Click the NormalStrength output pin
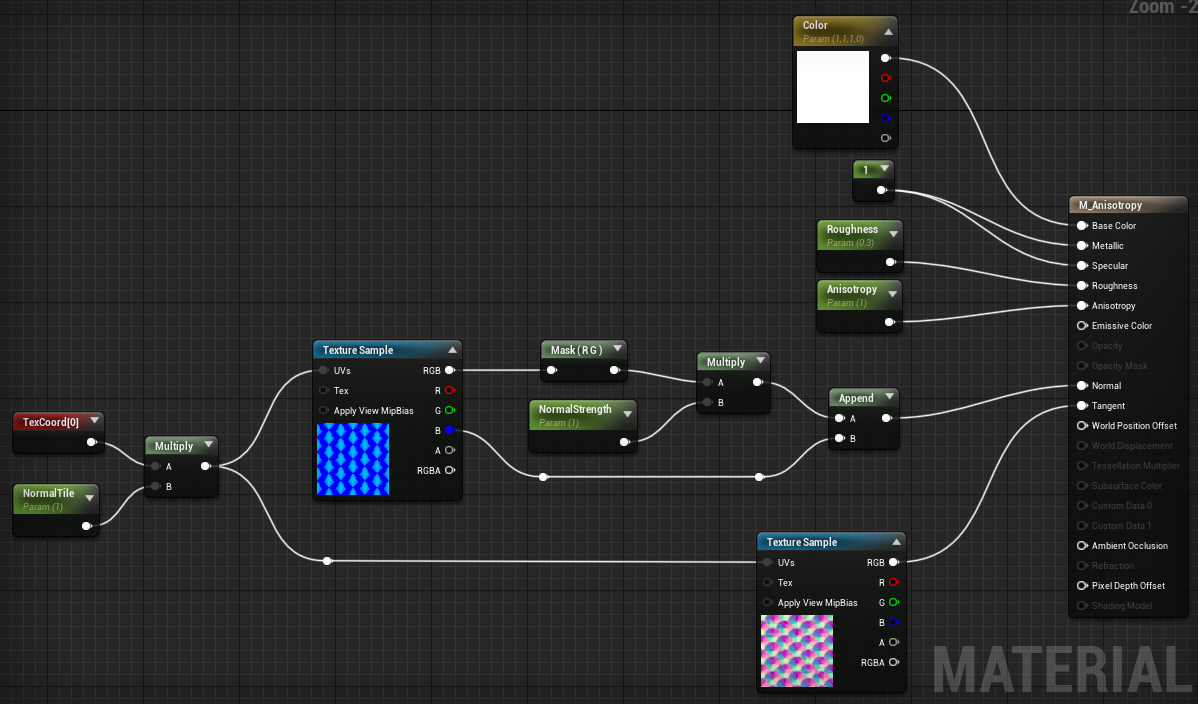 [x=625, y=442]
